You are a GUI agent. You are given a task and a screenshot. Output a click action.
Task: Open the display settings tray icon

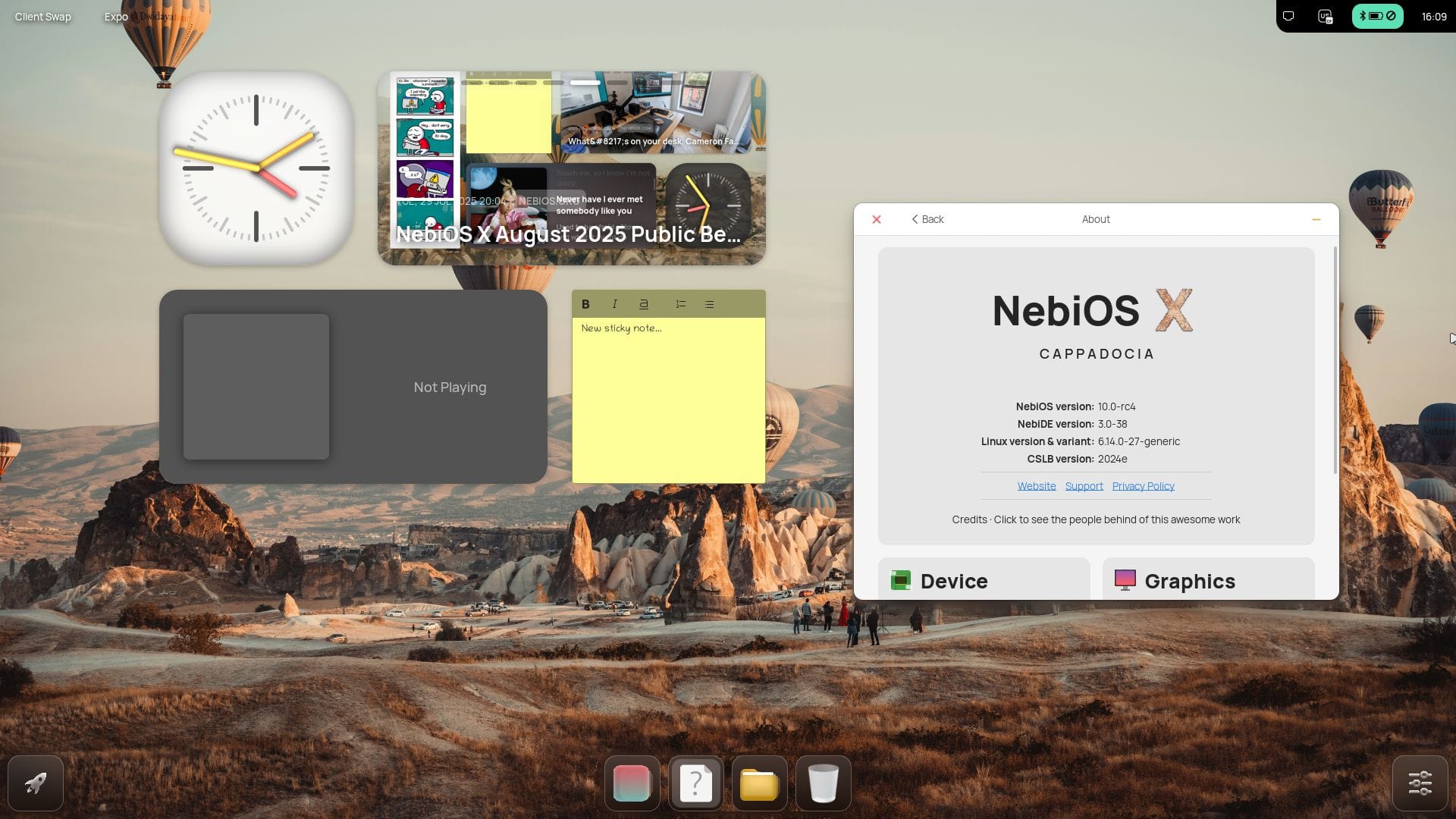pos(1288,15)
